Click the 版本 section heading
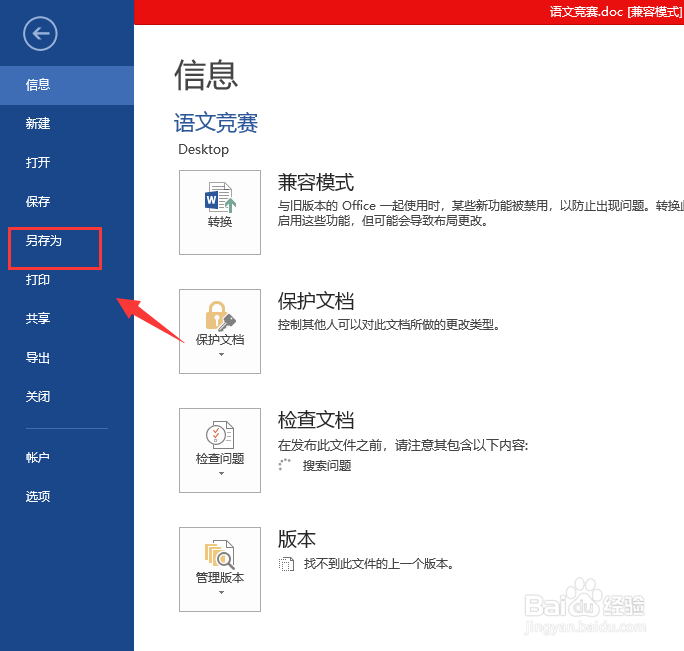 click(x=297, y=539)
